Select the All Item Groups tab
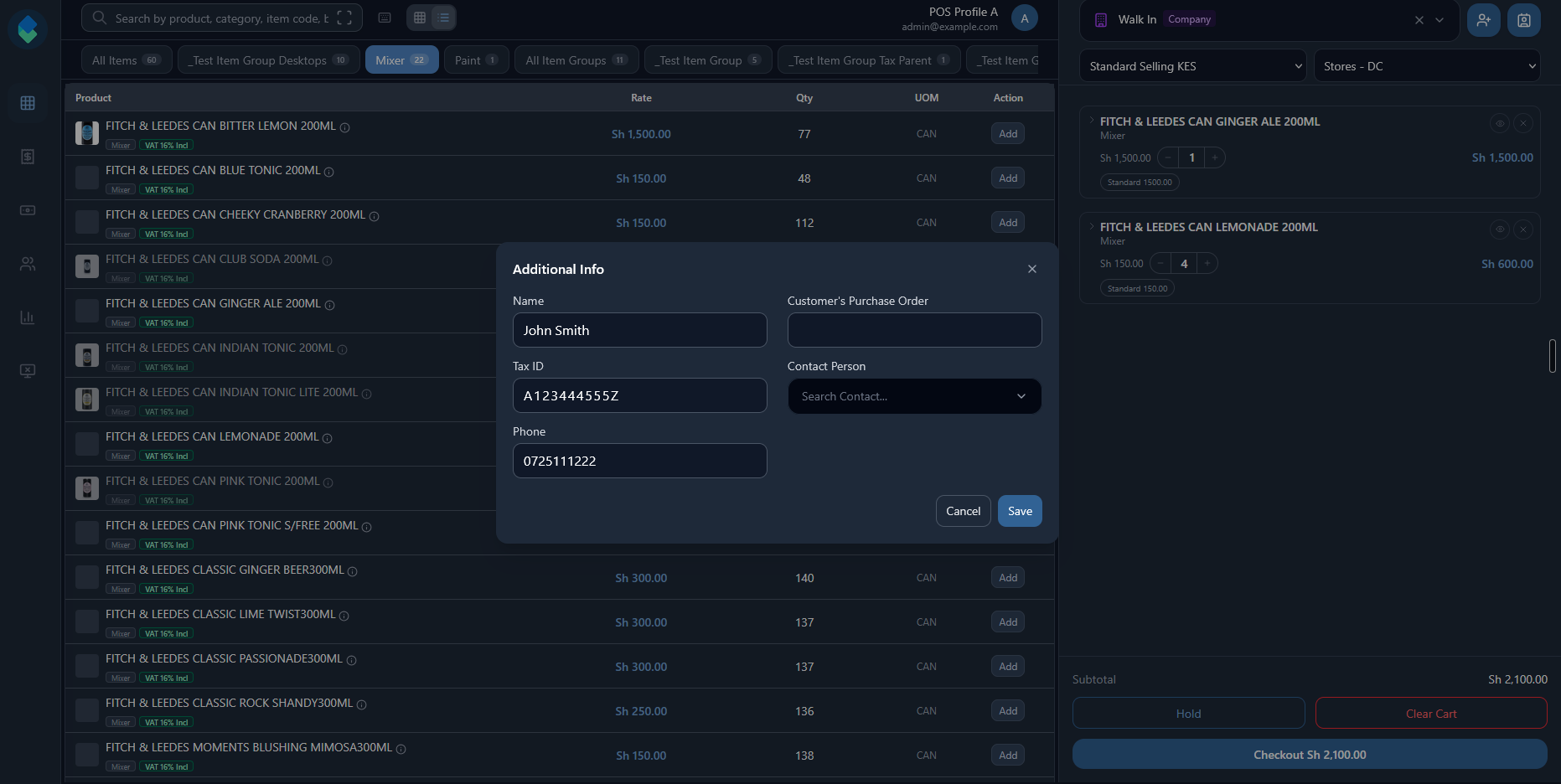Viewport: 1561px width, 784px height. coord(576,60)
